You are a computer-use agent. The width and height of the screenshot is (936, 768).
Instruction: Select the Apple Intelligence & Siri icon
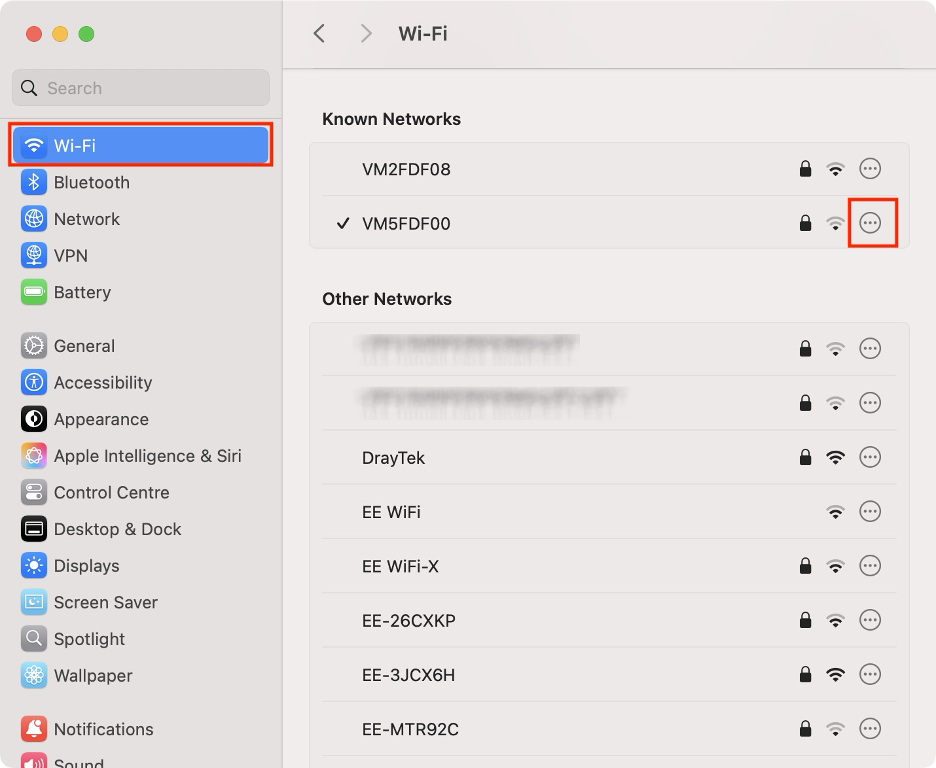33,455
